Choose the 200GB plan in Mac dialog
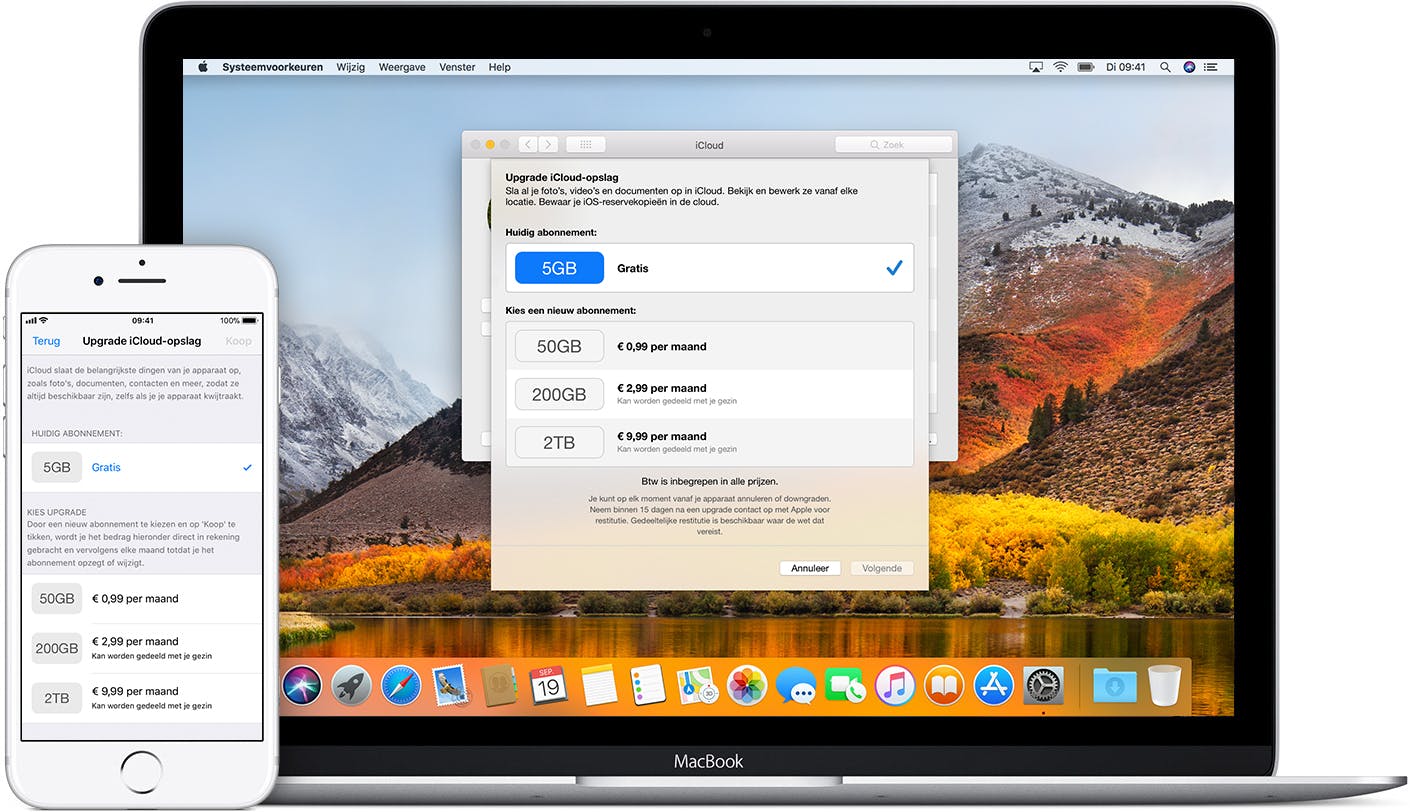Viewport: 1410px width, 812px height. [709, 394]
